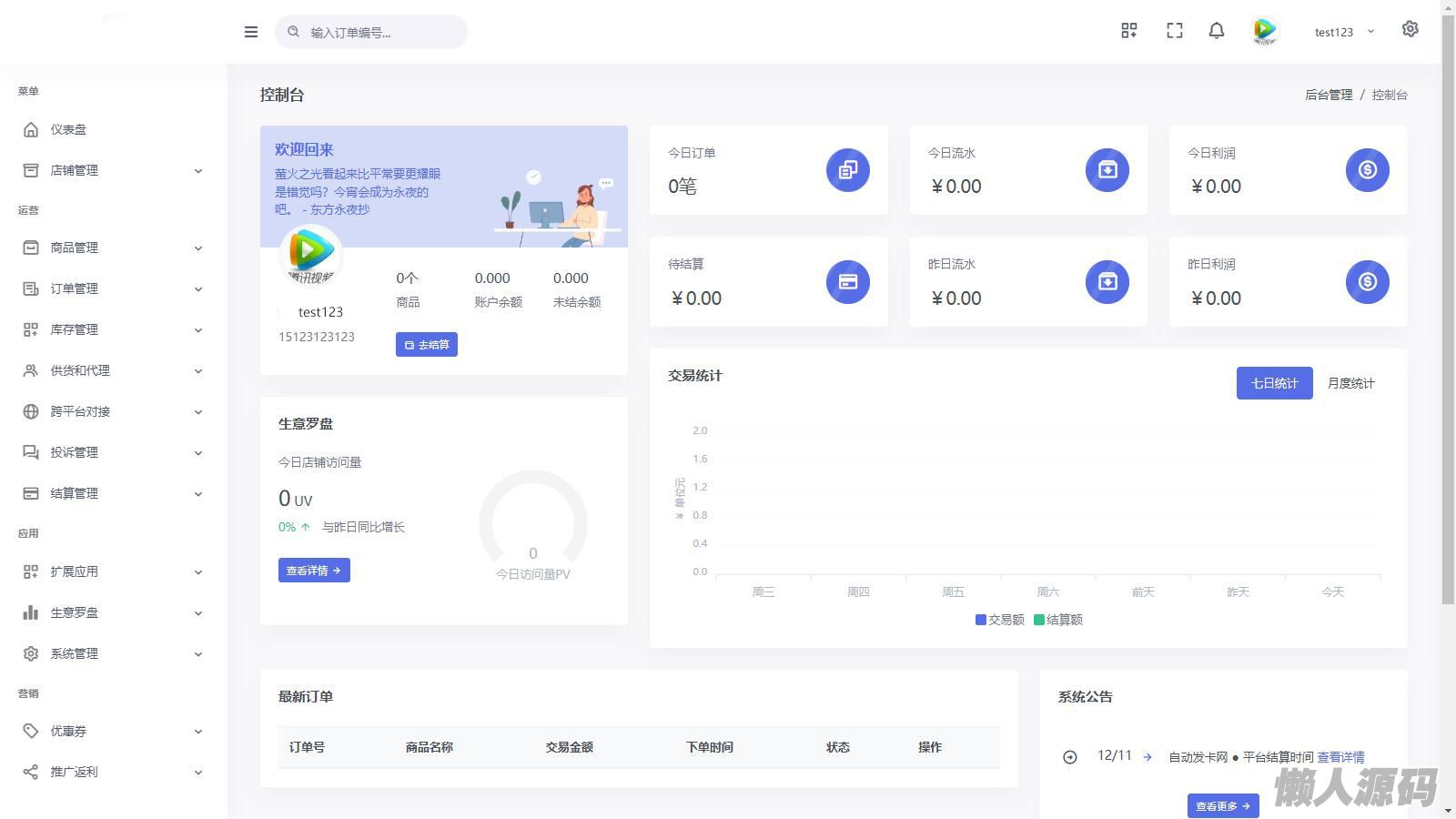Image resolution: width=1456 pixels, height=819 pixels.
Task: Click the 优惠券 tag icon
Action: coord(31,731)
